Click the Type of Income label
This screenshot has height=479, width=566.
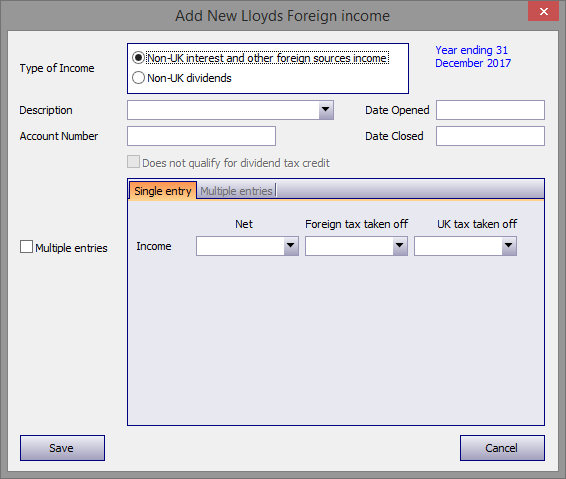coord(57,68)
